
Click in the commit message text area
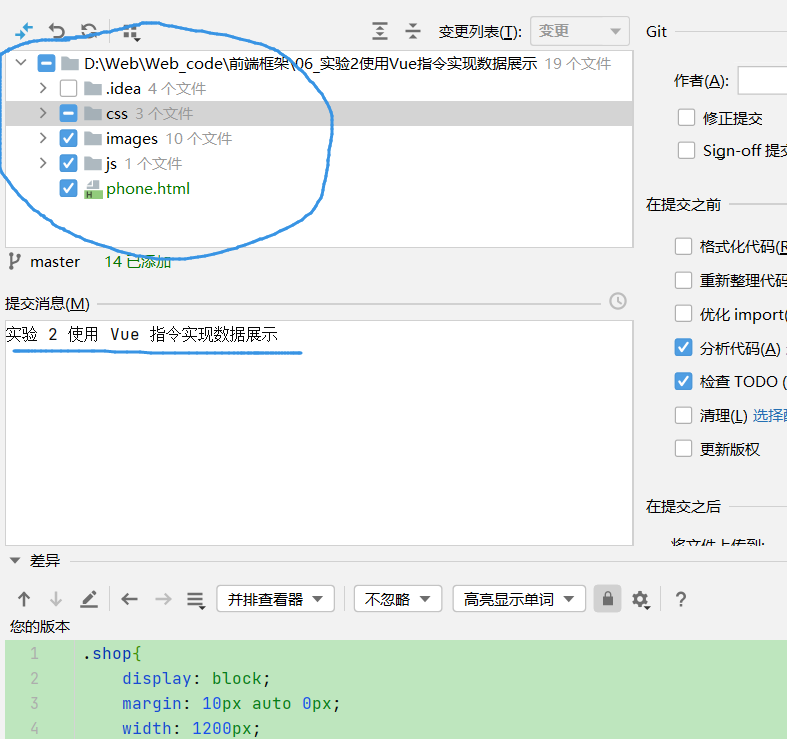point(319,433)
